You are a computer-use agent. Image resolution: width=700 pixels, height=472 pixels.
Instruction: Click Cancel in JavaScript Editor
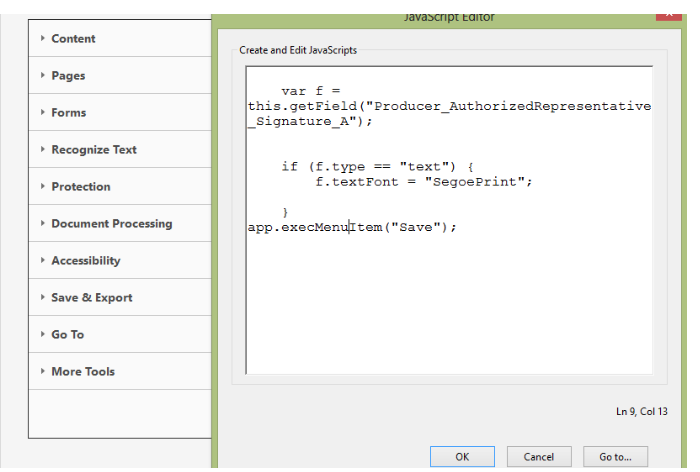pos(539,456)
